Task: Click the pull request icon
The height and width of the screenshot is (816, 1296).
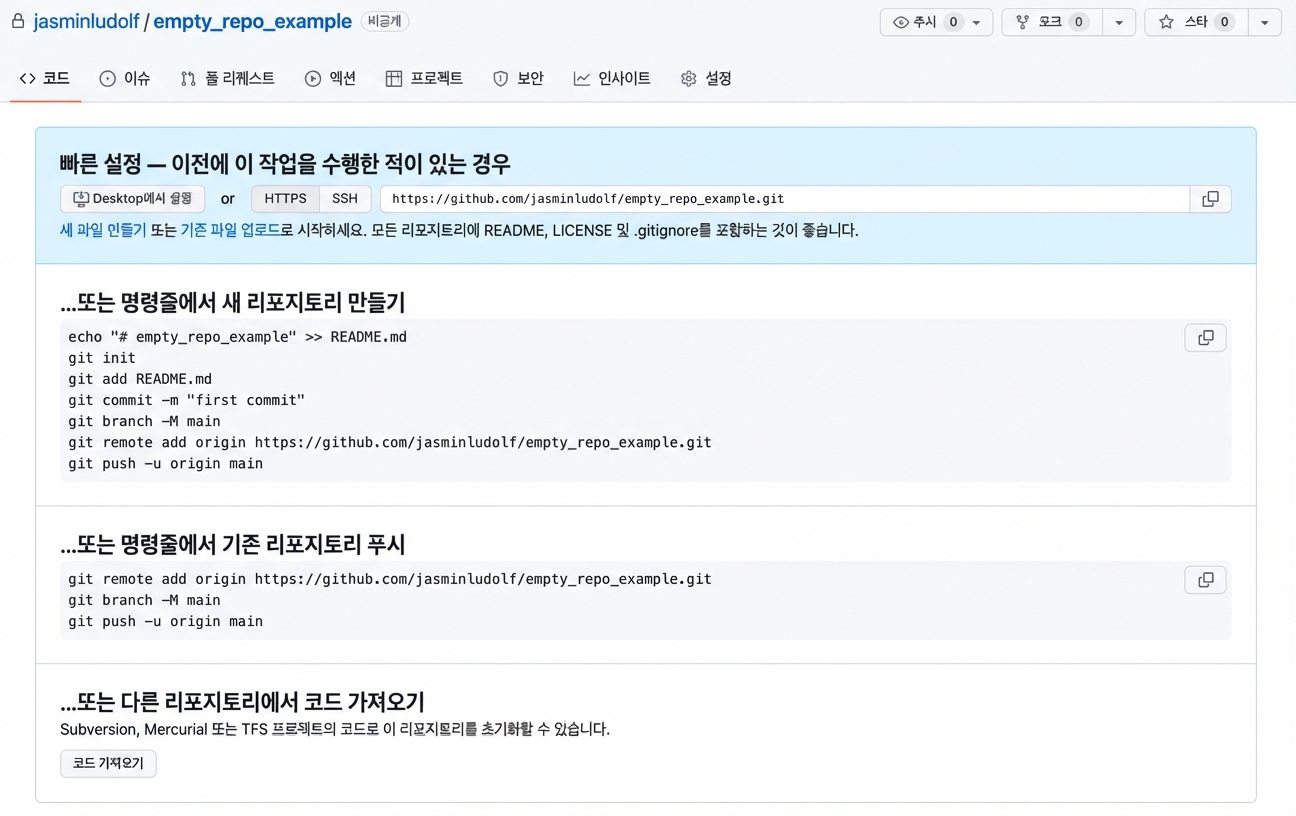Action: pos(188,79)
